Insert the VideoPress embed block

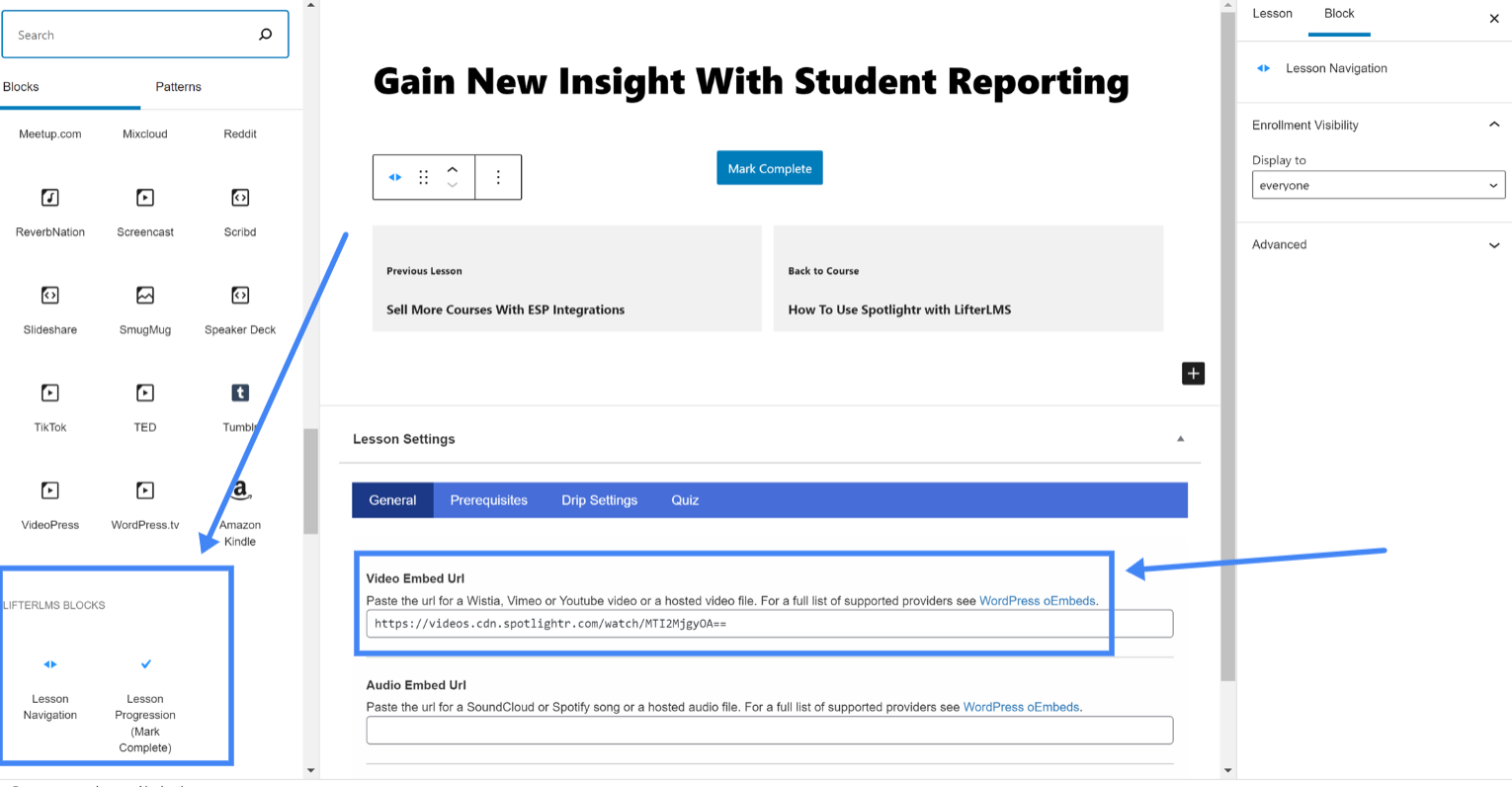49,506
